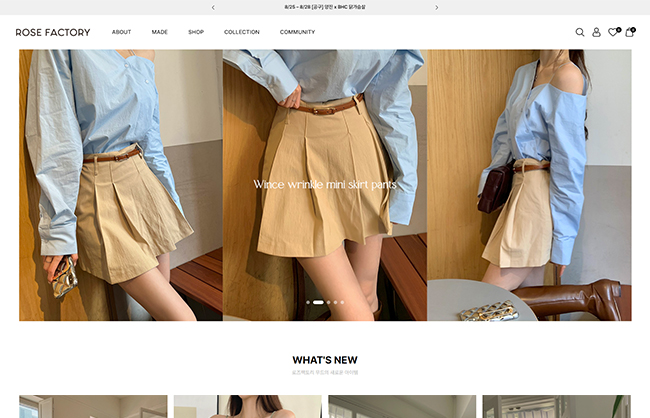The width and height of the screenshot is (650, 418).
Task: Jump to the fourth carousel slide dot
Action: pyautogui.click(x=335, y=302)
